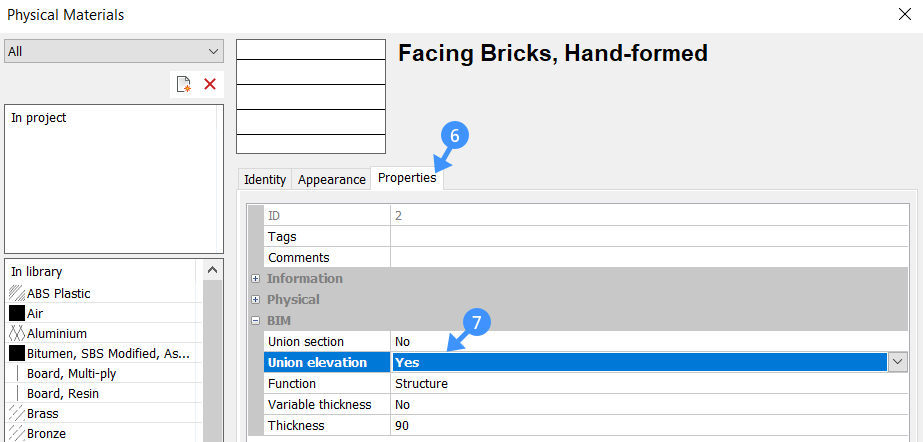Image resolution: width=923 pixels, height=442 pixels.
Task: Switch to the Identity tab
Action: 265,180
